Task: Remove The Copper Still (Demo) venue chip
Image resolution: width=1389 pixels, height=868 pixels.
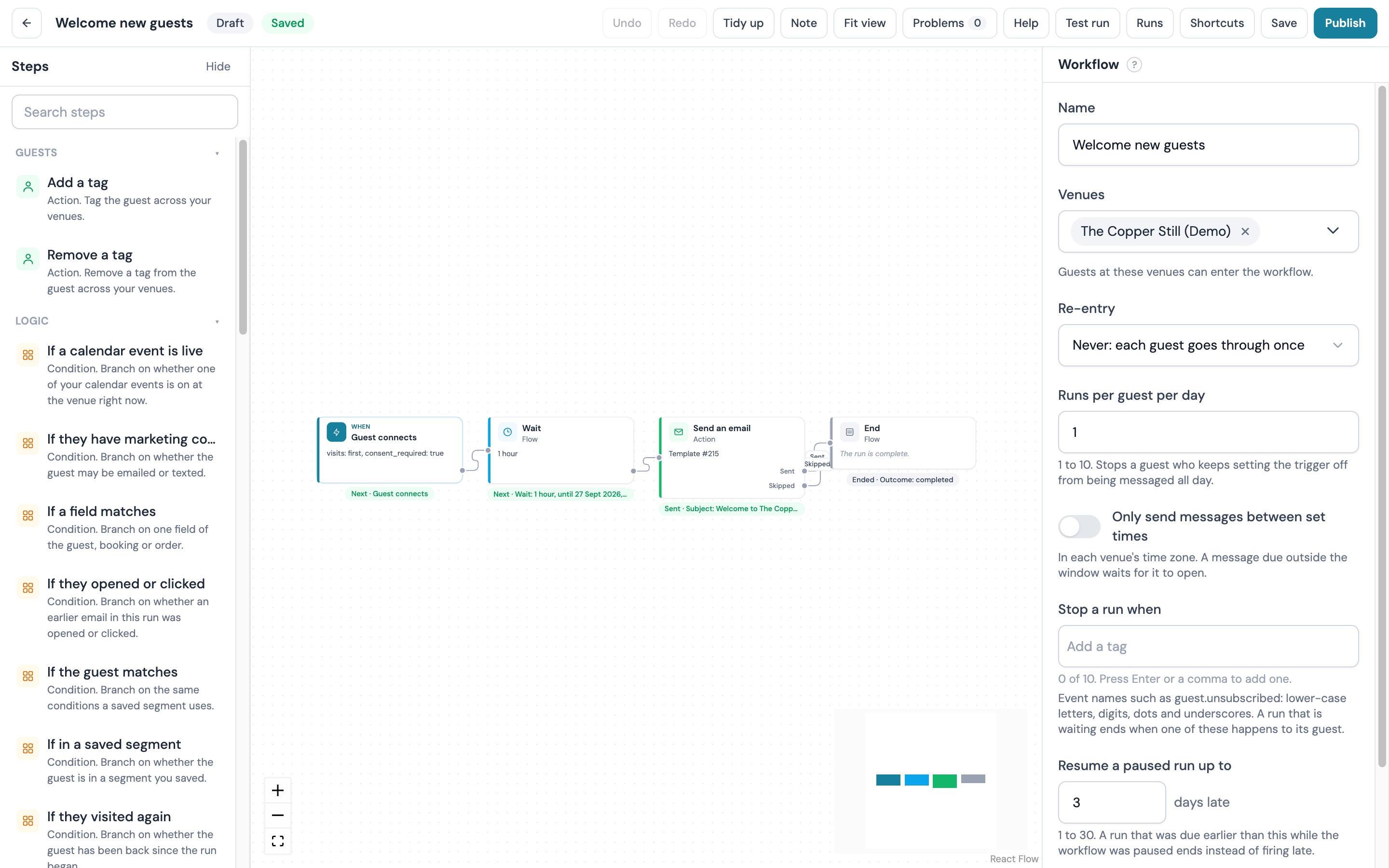Action: [x=1245, y=231]
